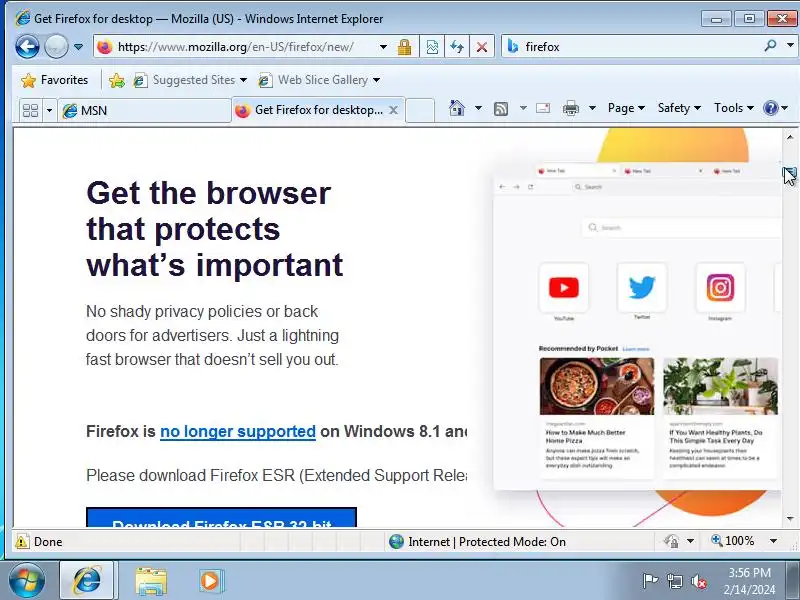The image size is (800, 600).
Task: Open the recent pages dropdown arrow
Action: pyautogui.click(x=78, y=47)
